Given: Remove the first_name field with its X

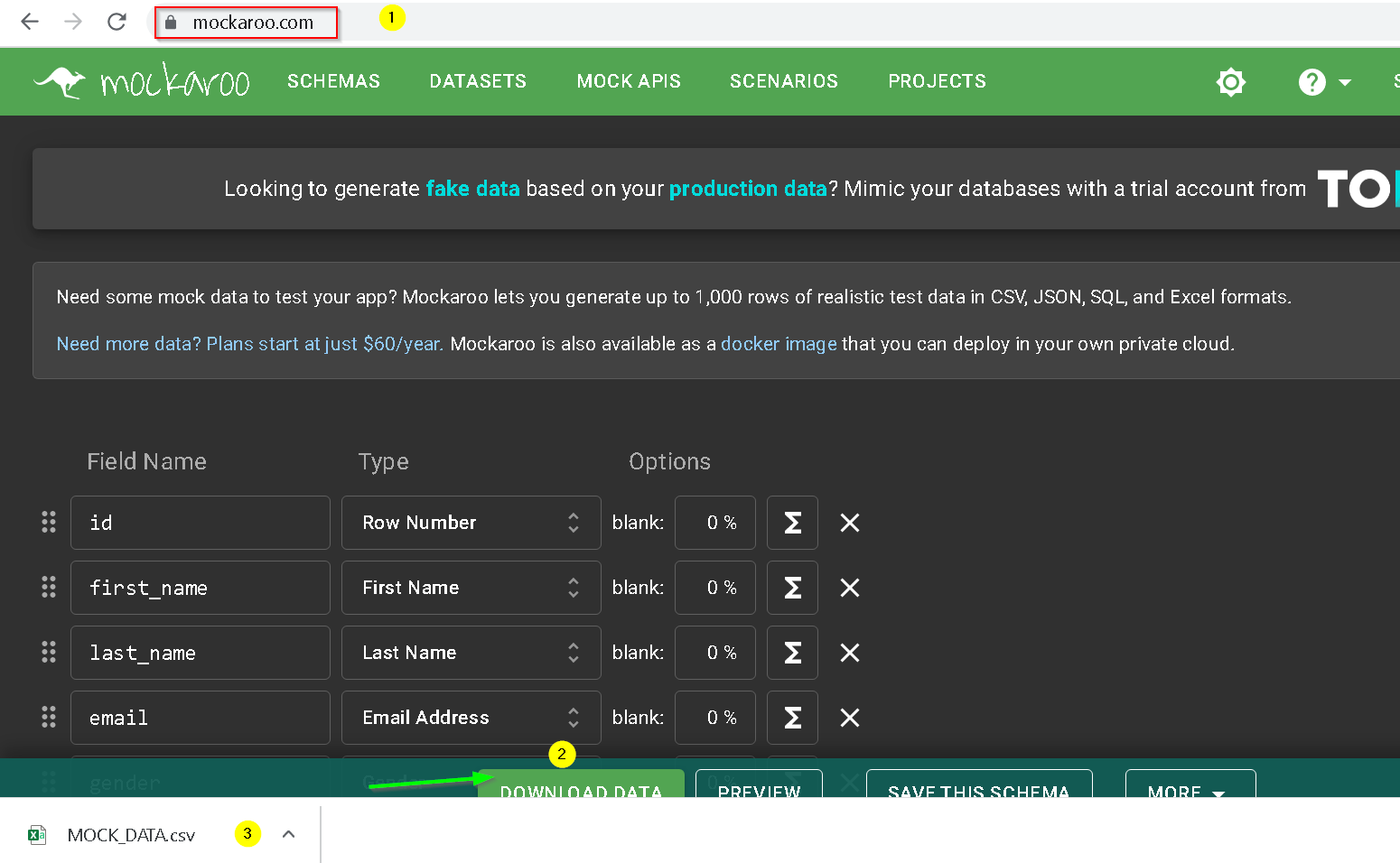Looking at the screenshot, I should pyautogui.click(x=850, y=588).
